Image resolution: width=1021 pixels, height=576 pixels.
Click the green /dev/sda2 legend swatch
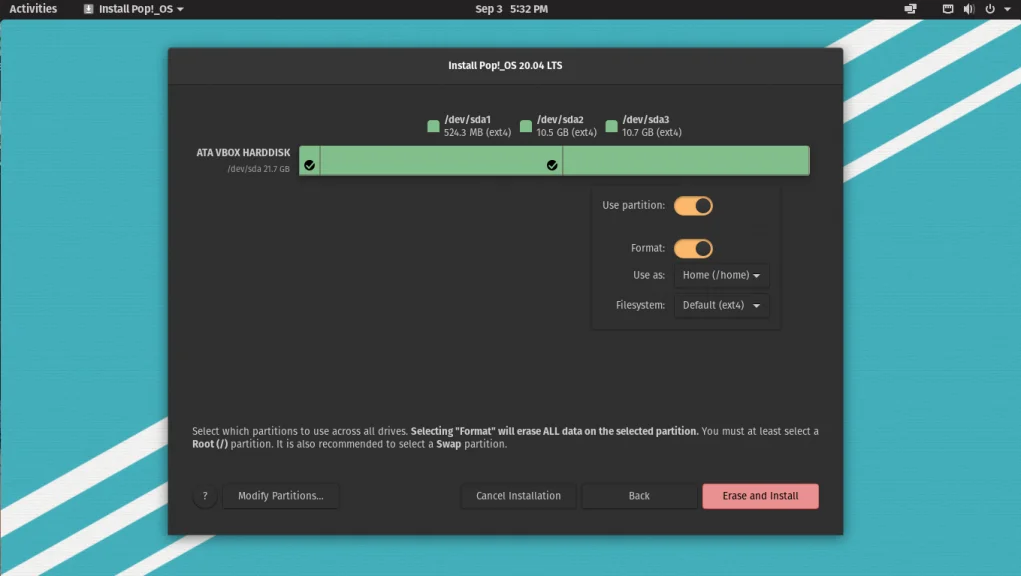(x=525, y=126)
